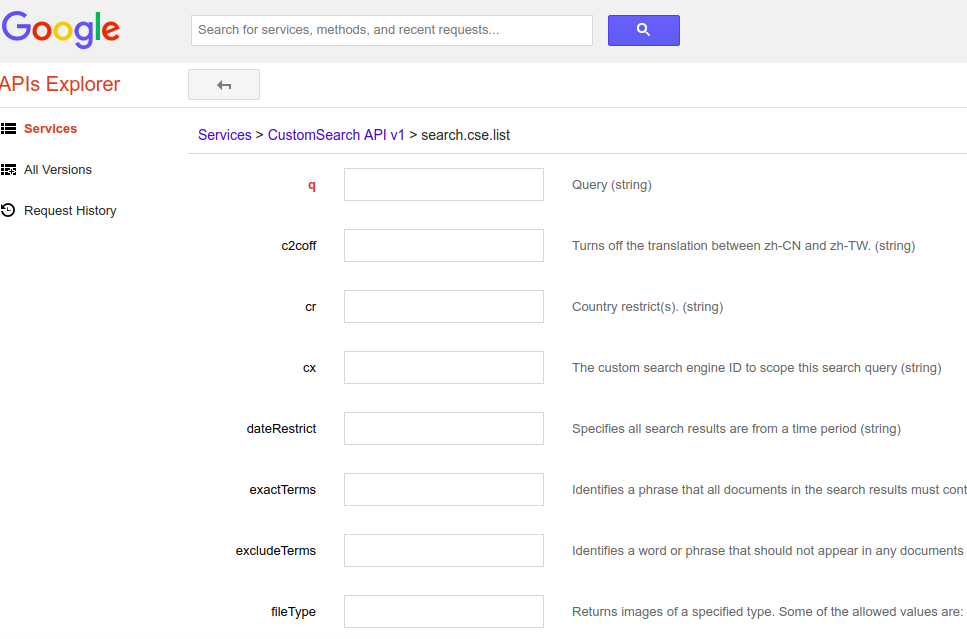The image size is (967, 639).
Task: Click the Google logo
Action: point(60,30)
